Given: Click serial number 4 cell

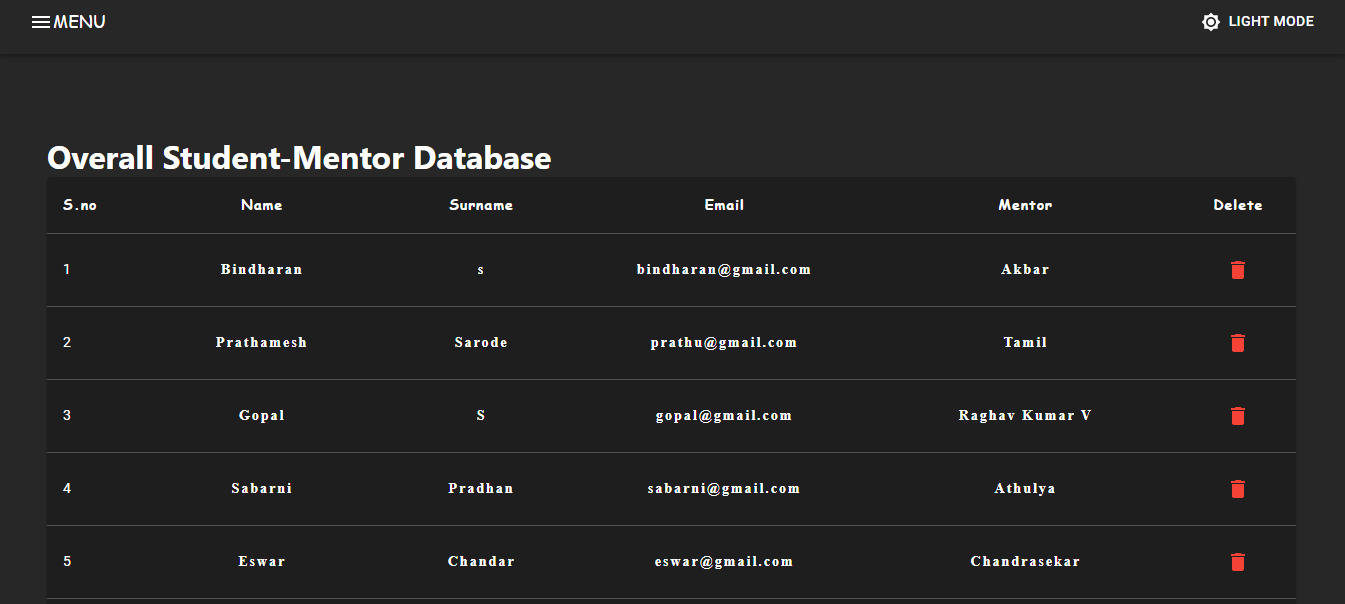Looking at the screenshot, I should 67,489.
